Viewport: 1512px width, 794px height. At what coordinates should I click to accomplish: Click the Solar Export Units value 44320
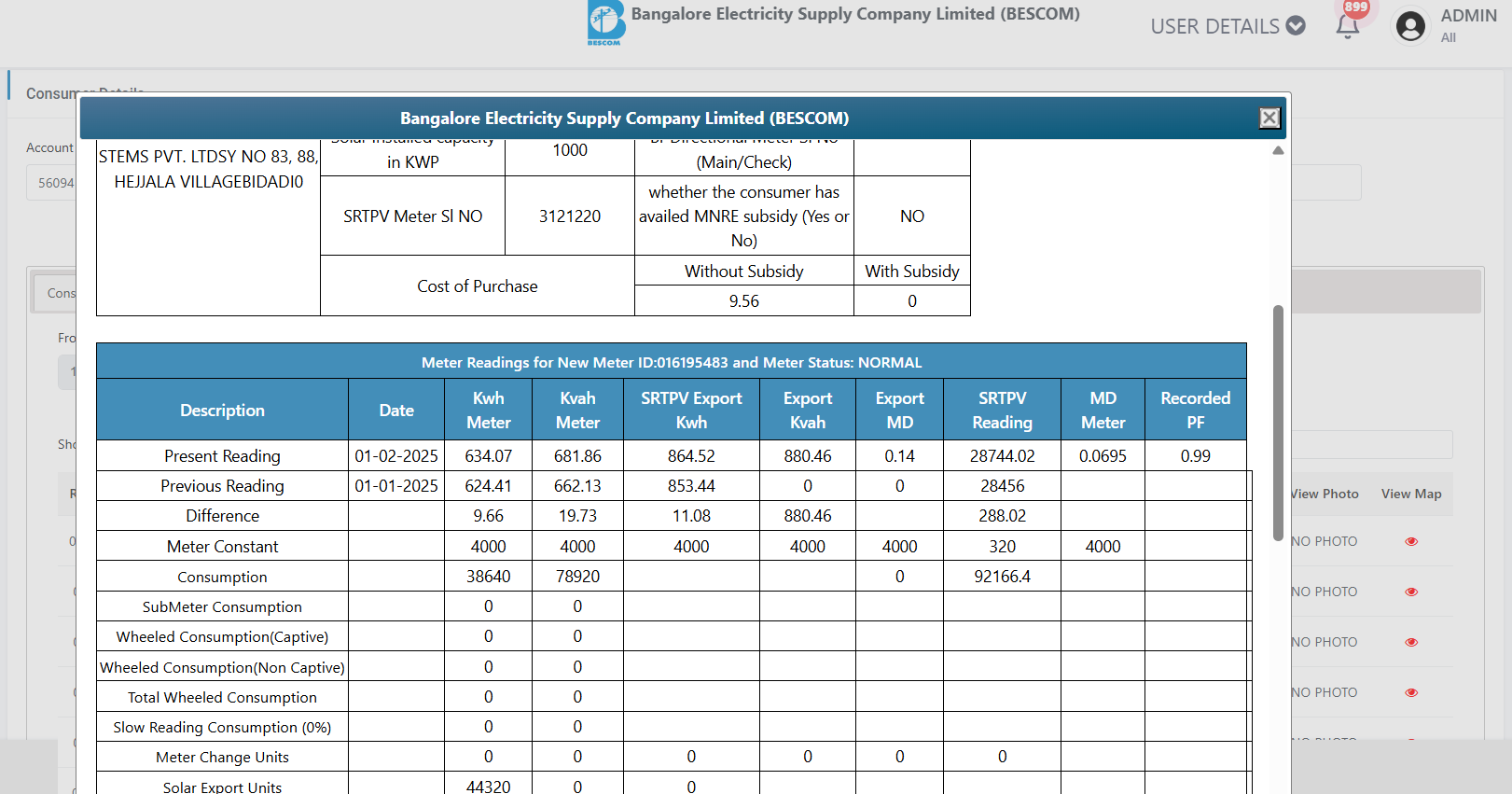click(488, 787)
